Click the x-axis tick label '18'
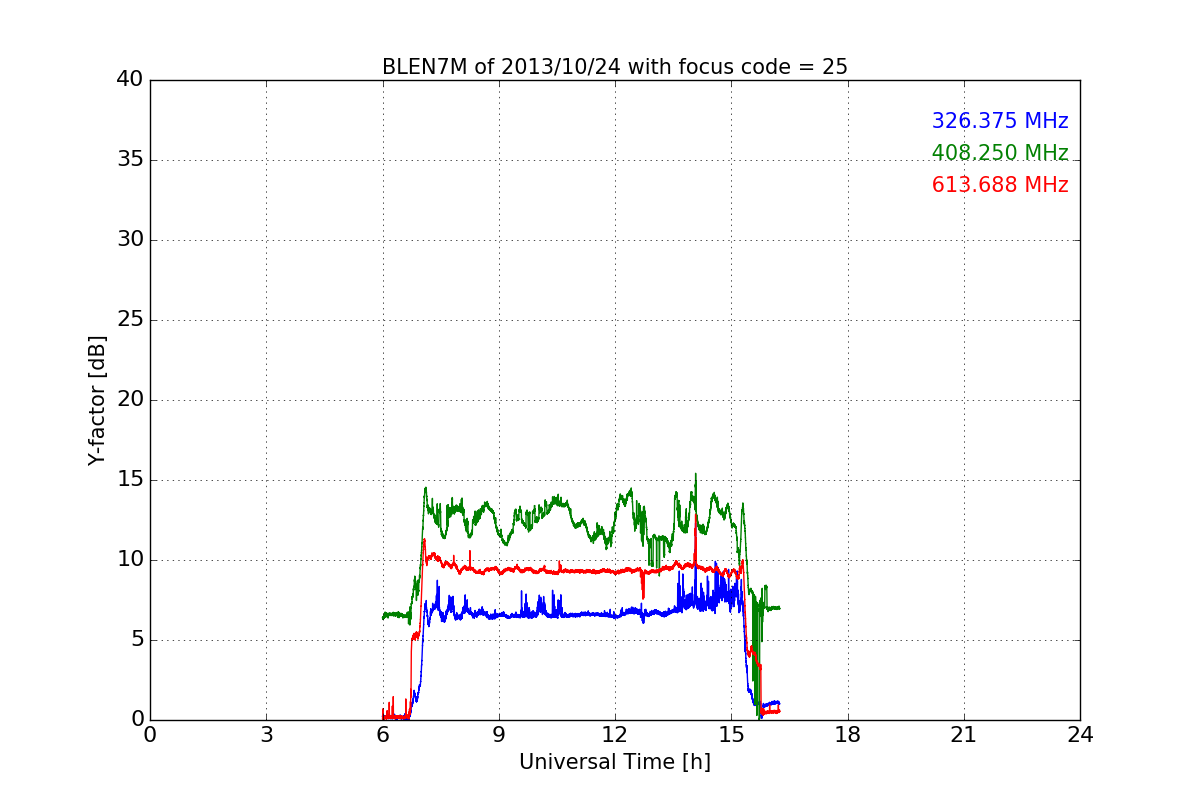The width and height of the screenshot is (1200, 800). pos(848,735)
